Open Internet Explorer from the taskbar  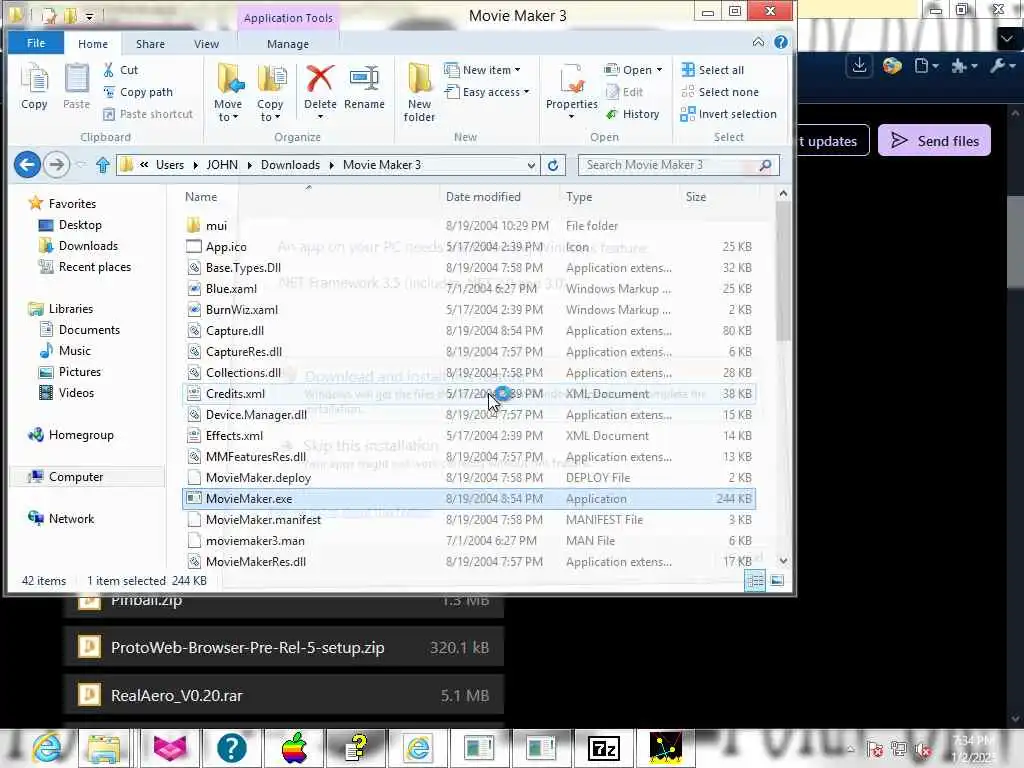[x=47, y=748]
